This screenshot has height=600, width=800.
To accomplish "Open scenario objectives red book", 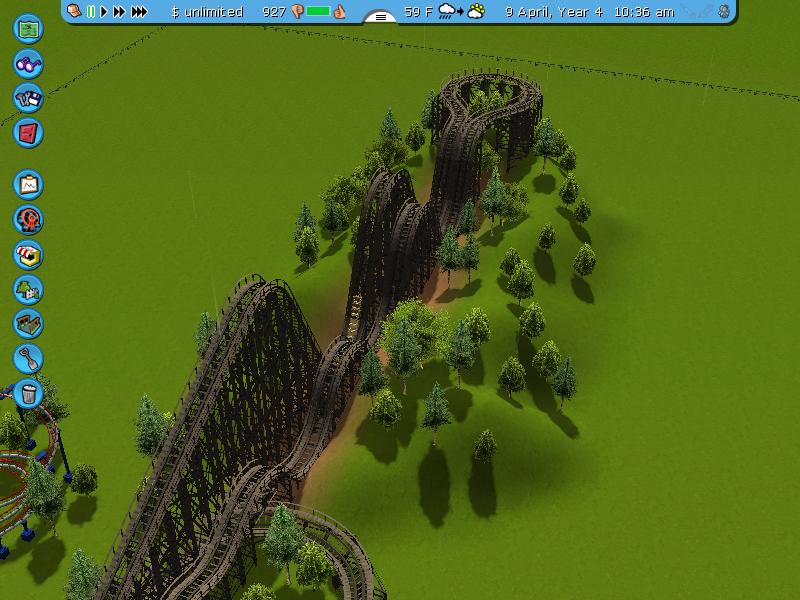I will point(28,133).
